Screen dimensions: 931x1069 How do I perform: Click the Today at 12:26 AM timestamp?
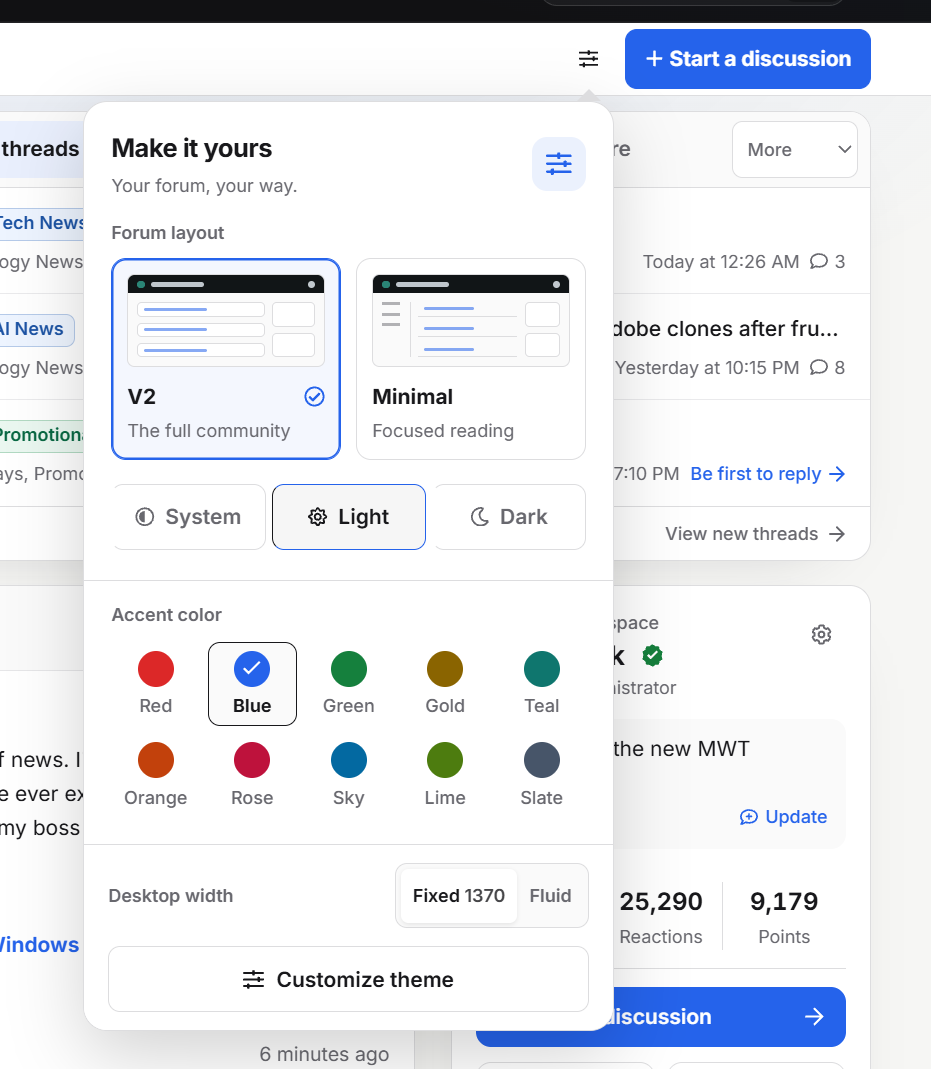click(721, 262)
